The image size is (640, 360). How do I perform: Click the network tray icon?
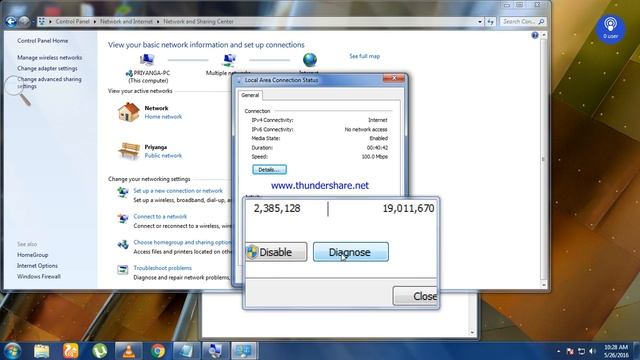[581, 351]
